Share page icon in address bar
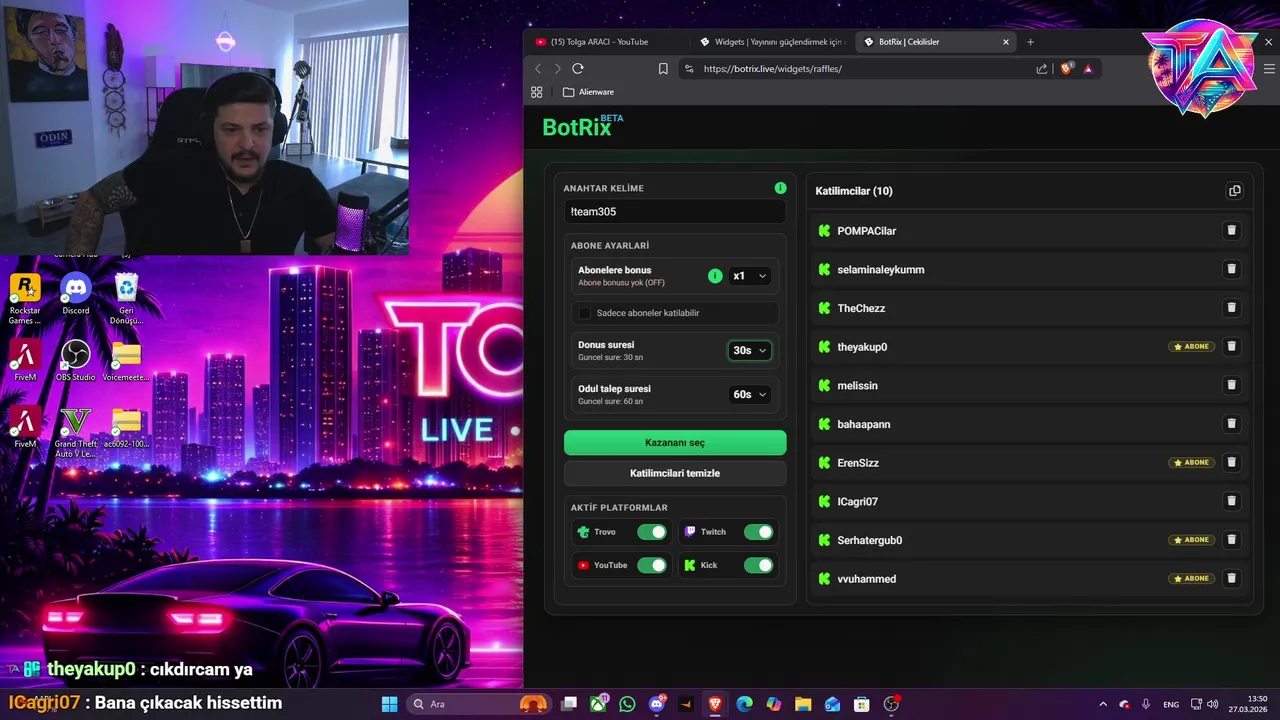The width and height of the screenshot is (1280, 720). point(1042,69)
